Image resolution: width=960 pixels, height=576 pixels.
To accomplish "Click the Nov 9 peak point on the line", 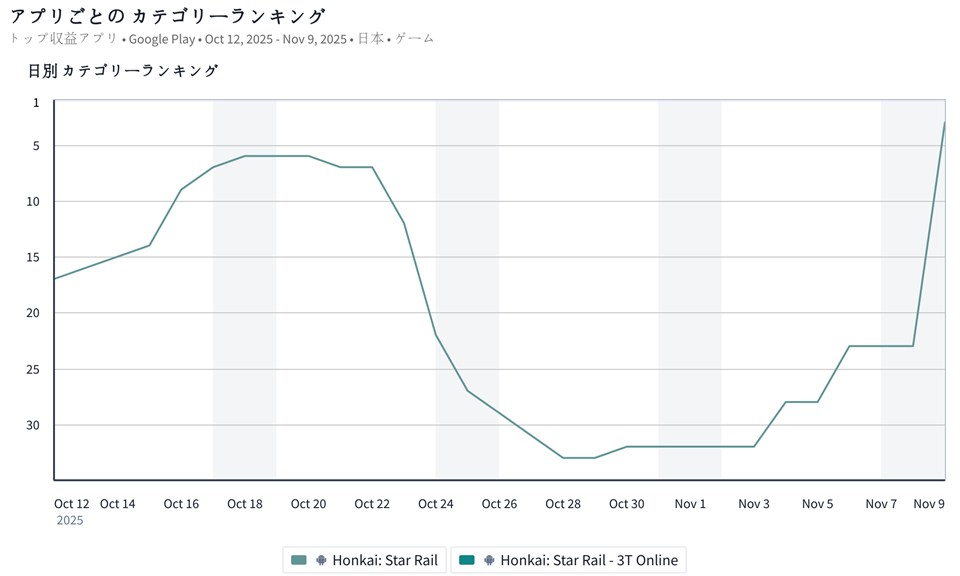I will [944, 123].
